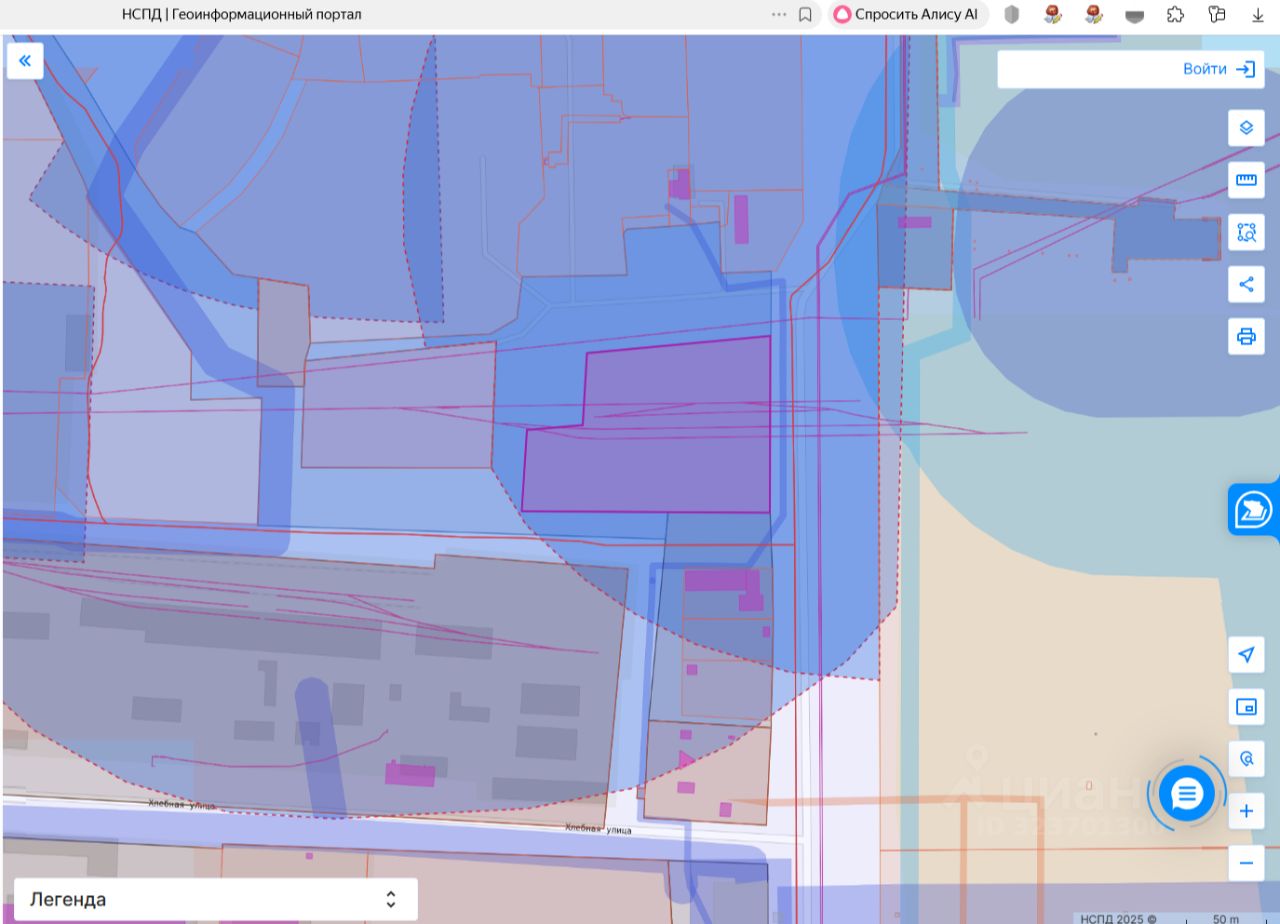Select the ruler measurement tool
Viewport: 1280px width, 924px height.
click(x=1246, y=180)
